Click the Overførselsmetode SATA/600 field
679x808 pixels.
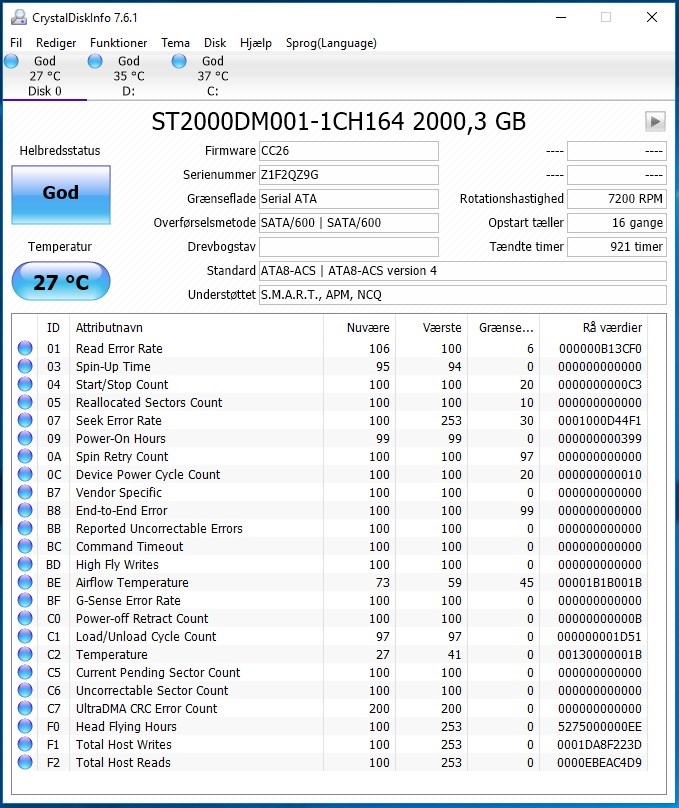pos(349,223)
